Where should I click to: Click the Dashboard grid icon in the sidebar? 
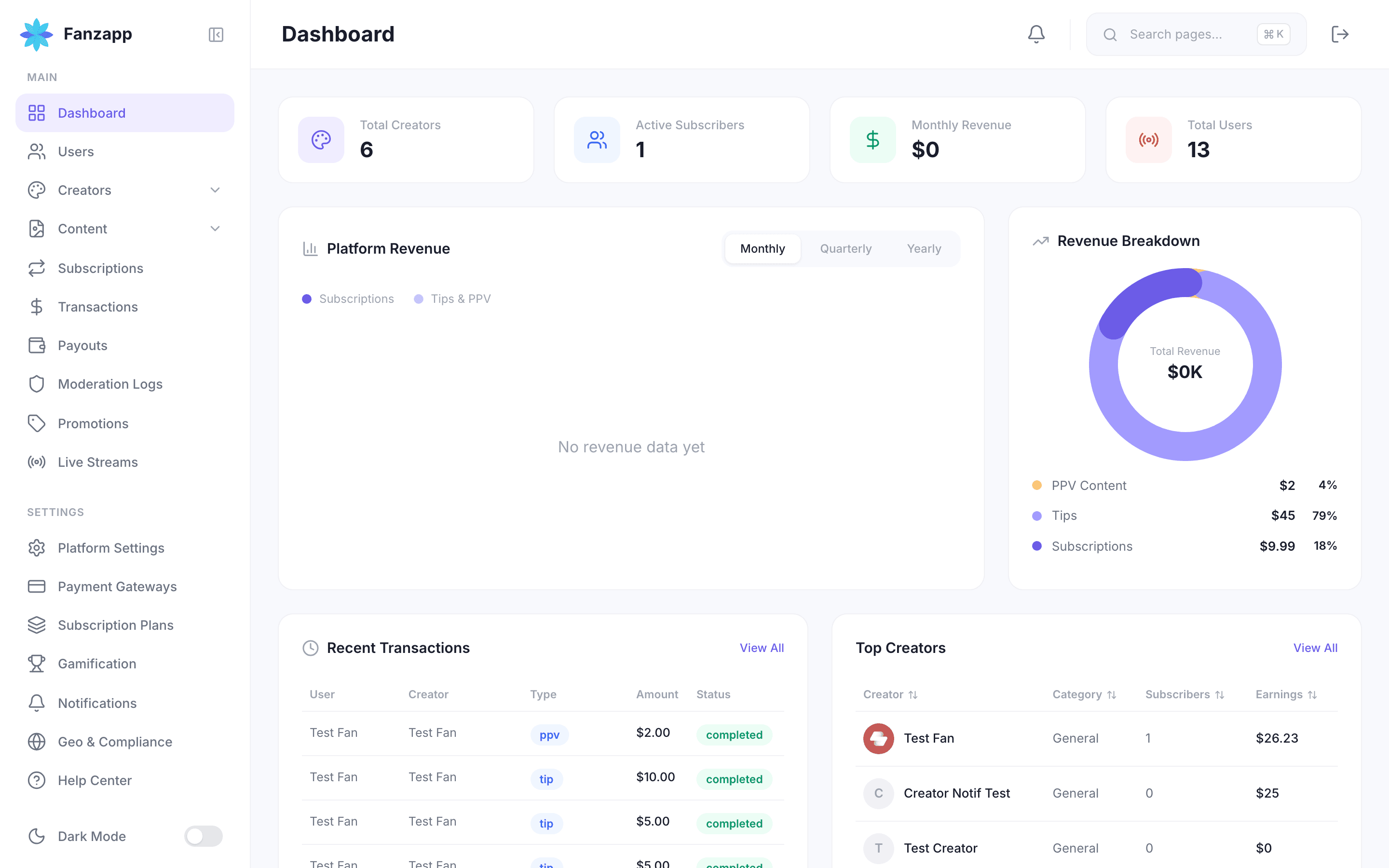coord(37,113)
